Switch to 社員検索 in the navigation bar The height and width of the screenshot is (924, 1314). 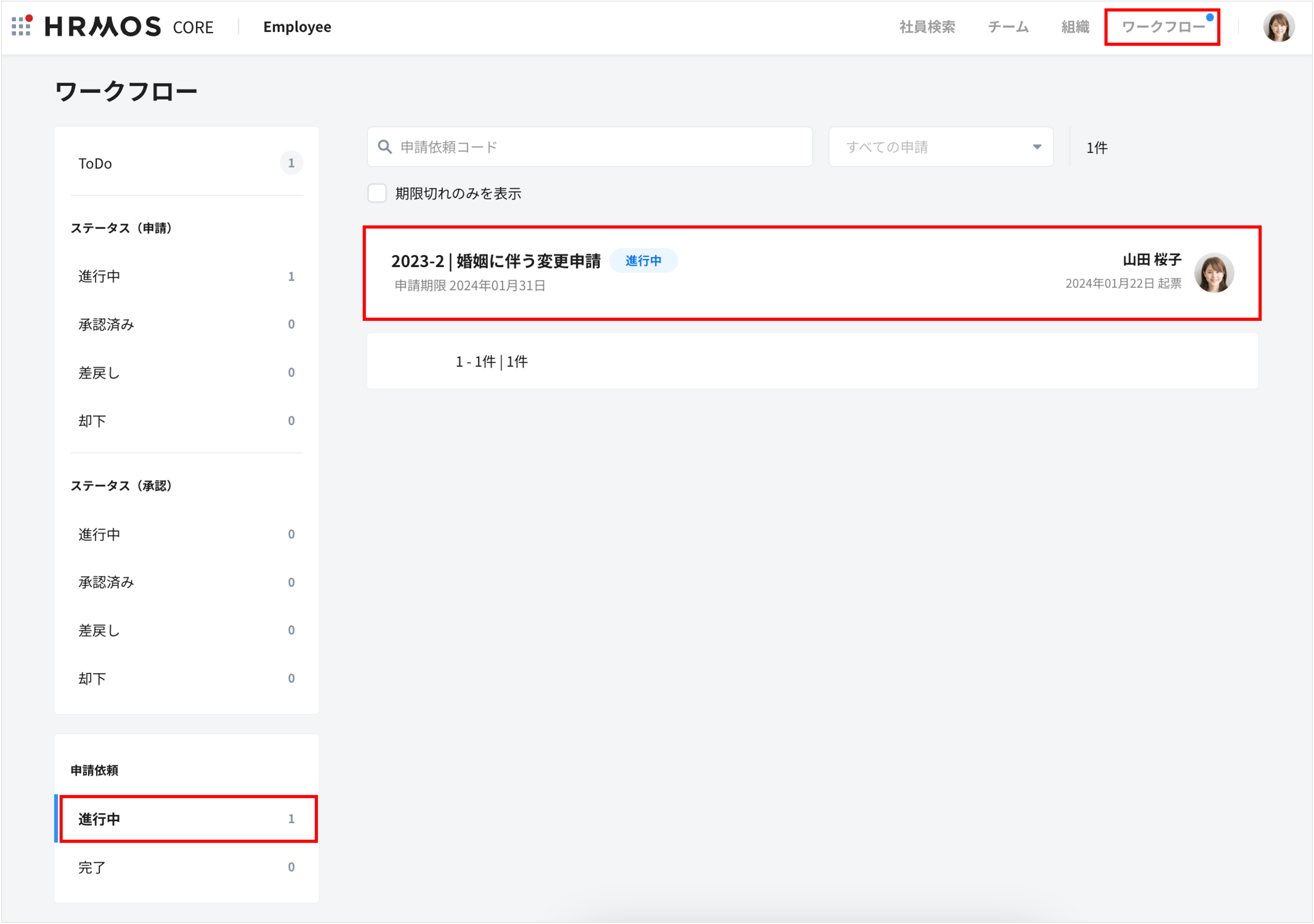pyautogui.click(x=927, y=27)
